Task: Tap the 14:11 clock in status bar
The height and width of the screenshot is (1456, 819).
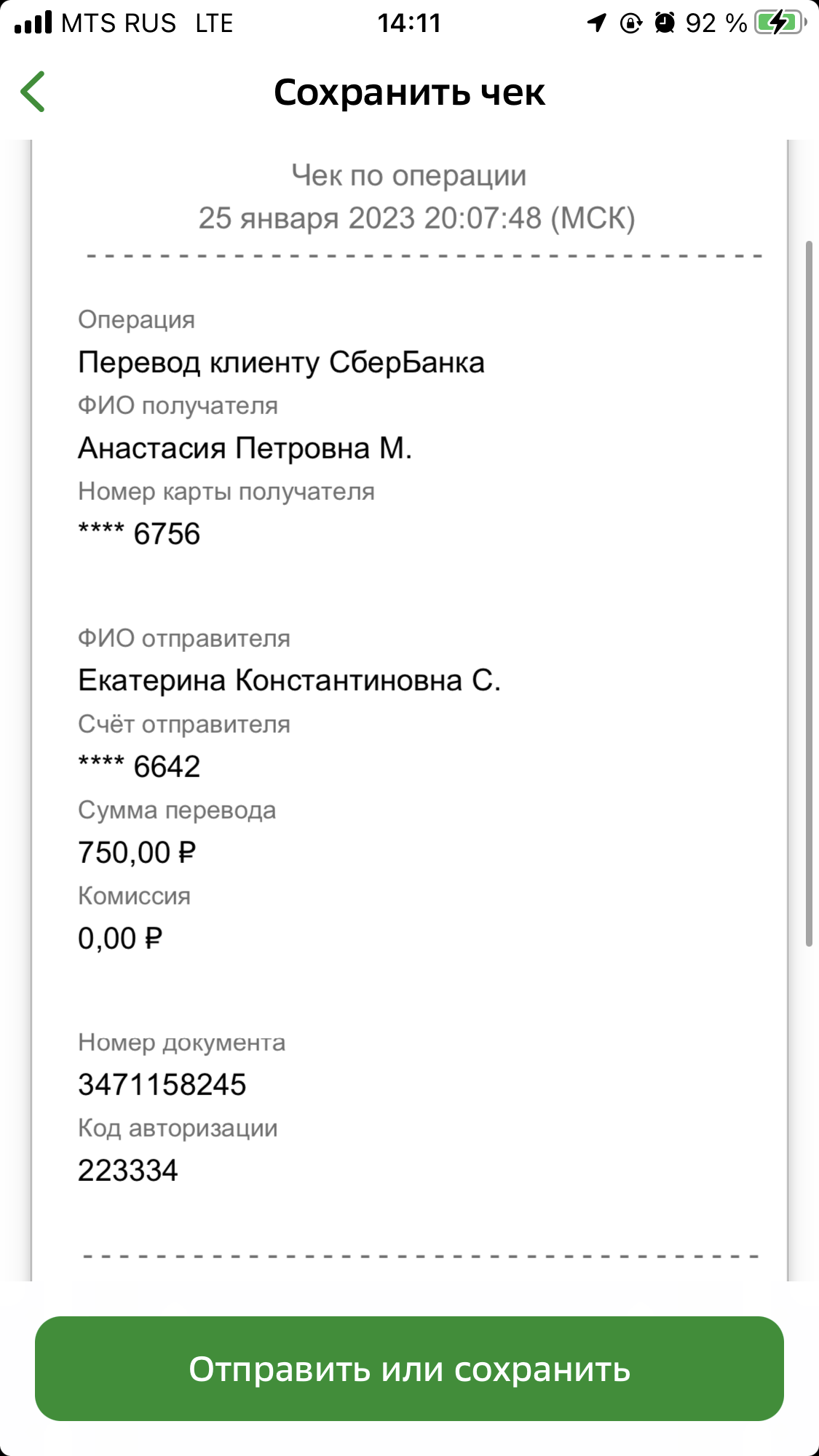Action: coord(409,23)
